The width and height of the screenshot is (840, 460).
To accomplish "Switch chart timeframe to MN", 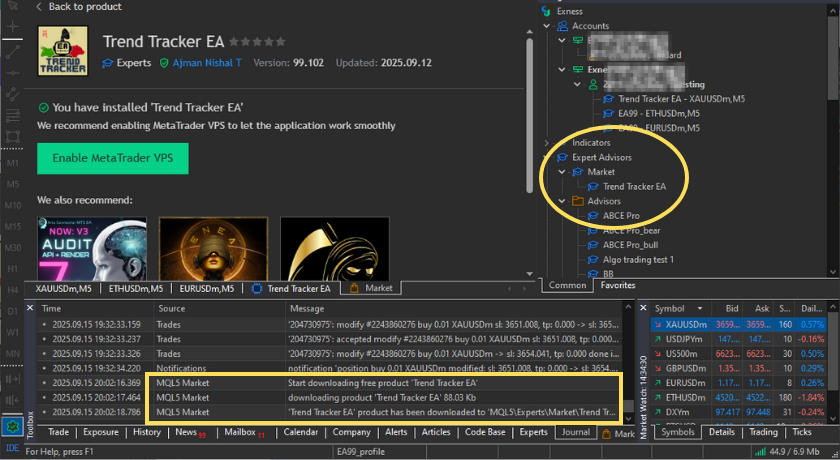I will coord(13,353).
